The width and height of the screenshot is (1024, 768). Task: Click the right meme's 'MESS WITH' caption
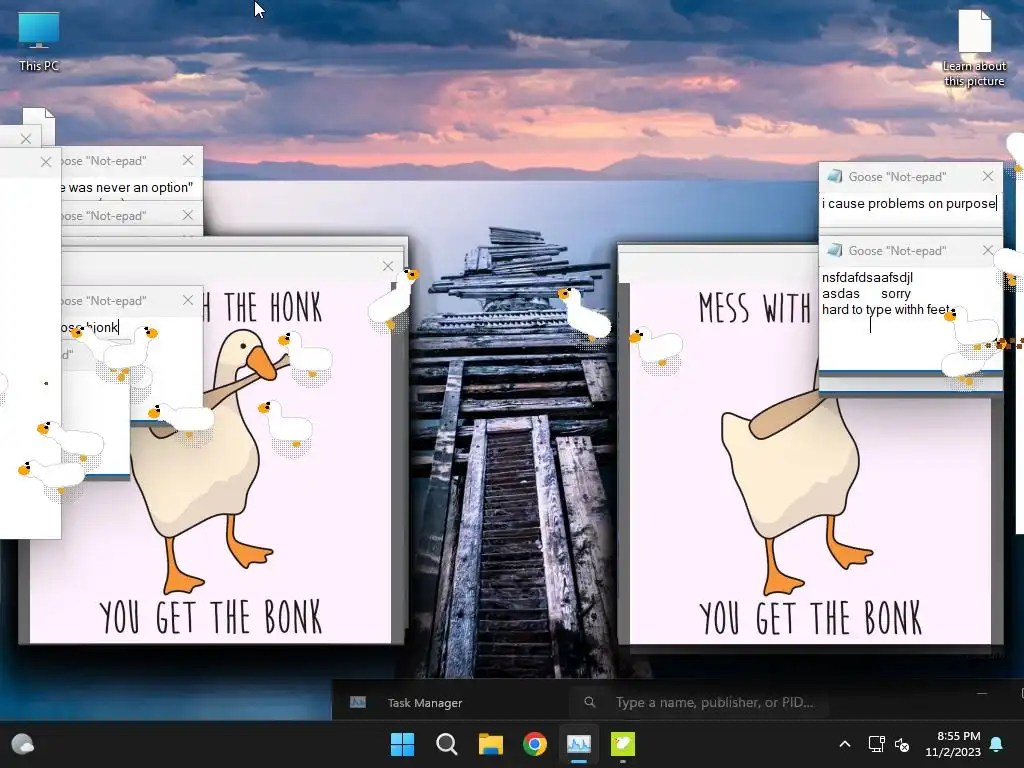pyautogui.click(x=754, y=308)
